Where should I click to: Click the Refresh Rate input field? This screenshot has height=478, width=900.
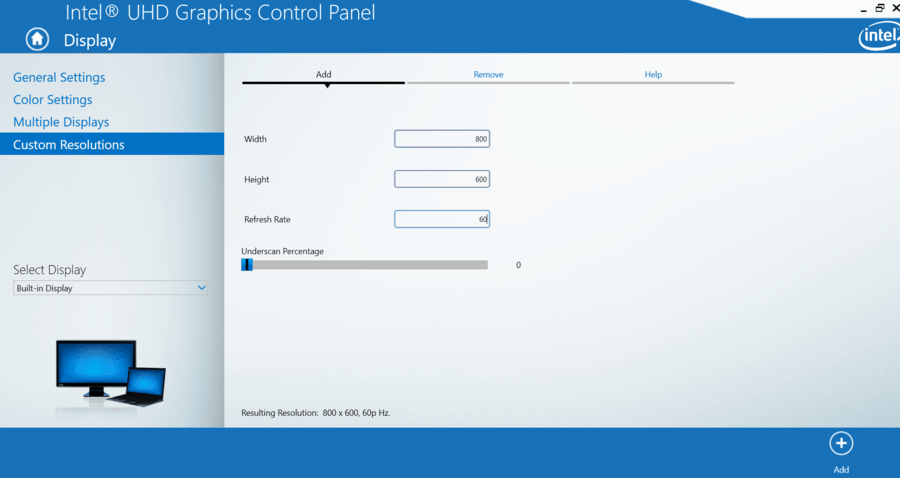[x=442, y=219]
